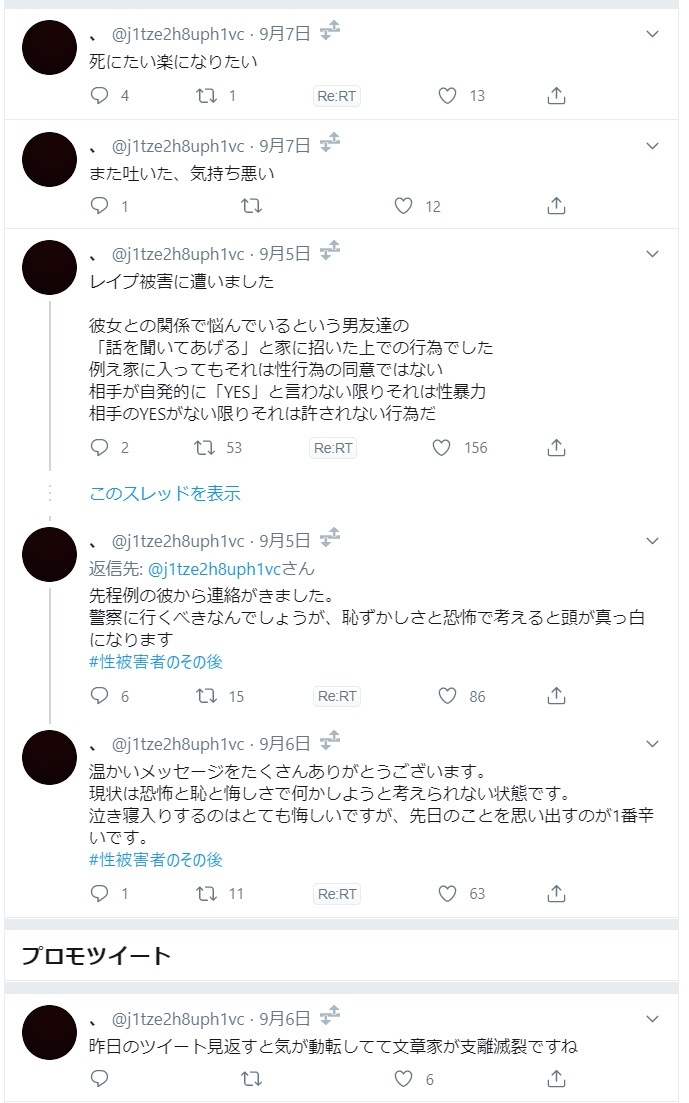Open chevron menu on 温かいメッセージ tweet

tap(653, 744)
